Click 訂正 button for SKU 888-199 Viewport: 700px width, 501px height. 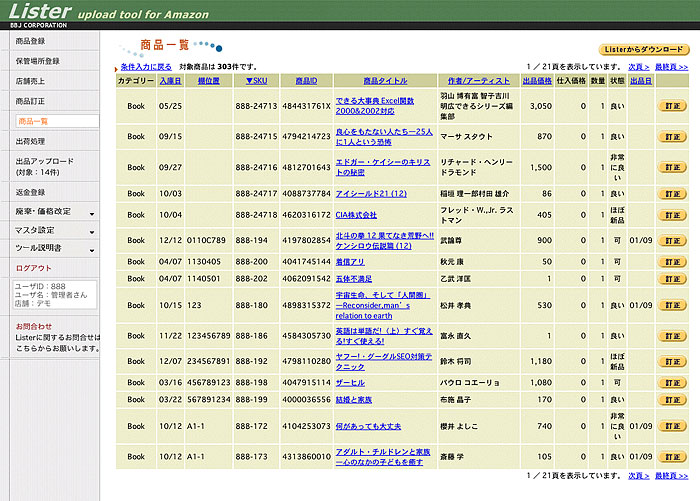coord(672,400)
